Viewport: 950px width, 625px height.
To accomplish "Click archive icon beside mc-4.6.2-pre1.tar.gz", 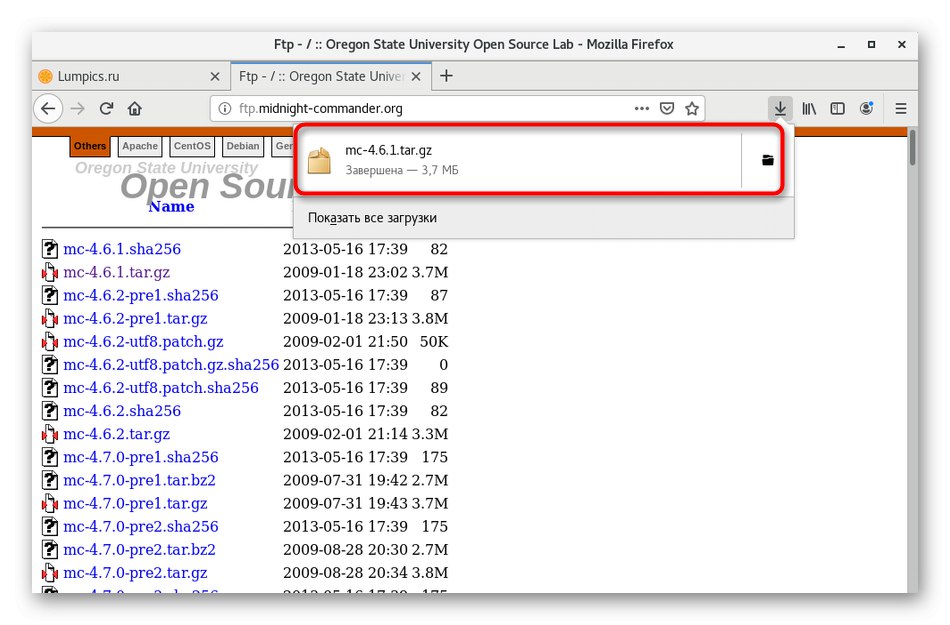I will (50, 319).
